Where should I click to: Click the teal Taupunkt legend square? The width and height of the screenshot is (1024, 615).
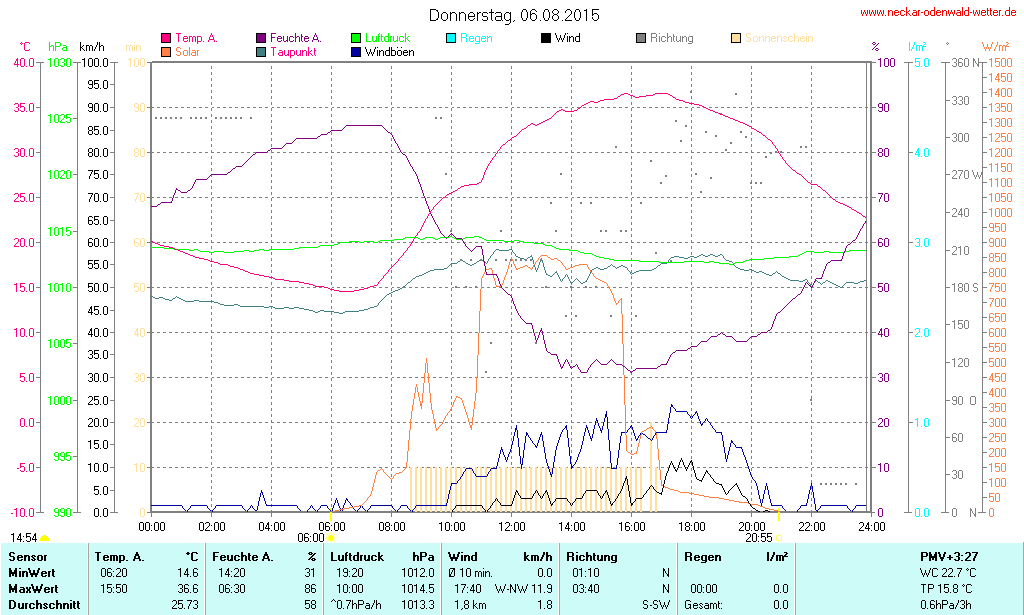pos(262,51)
